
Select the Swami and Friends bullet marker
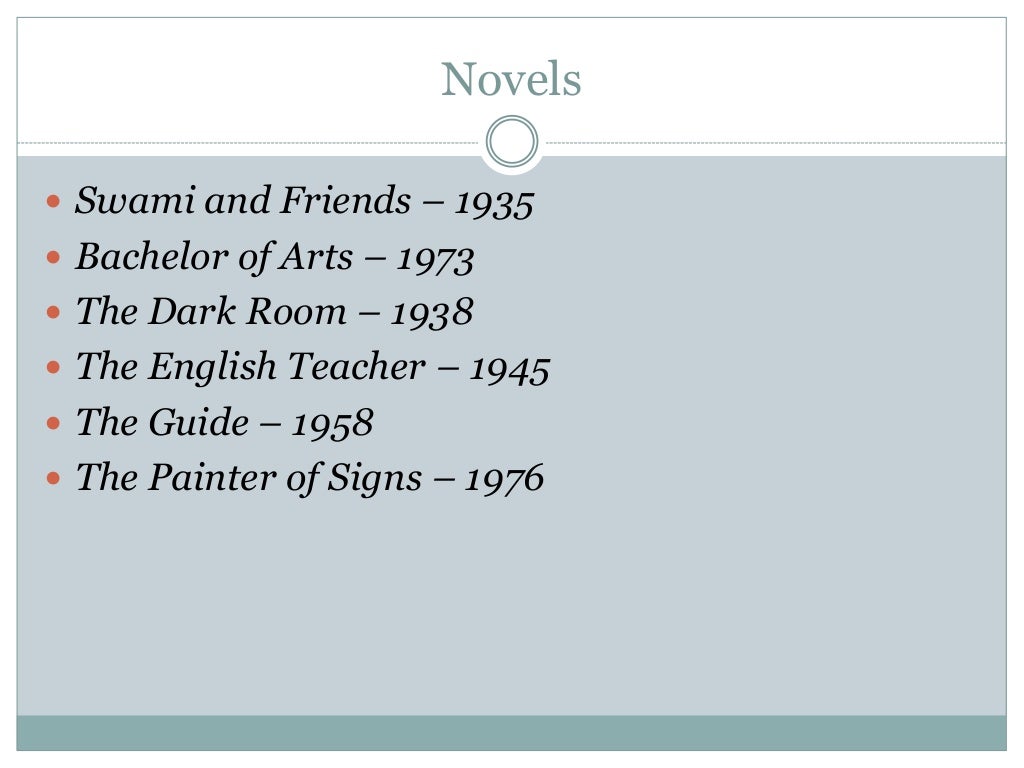click(54, 201)
